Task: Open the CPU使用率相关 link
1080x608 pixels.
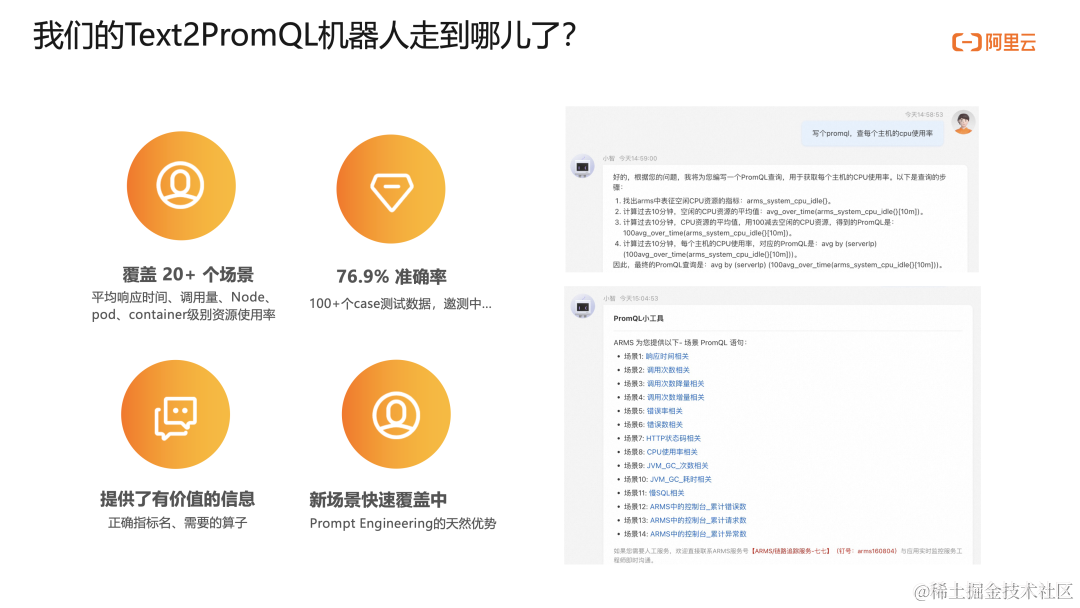Action: point(672,452)
